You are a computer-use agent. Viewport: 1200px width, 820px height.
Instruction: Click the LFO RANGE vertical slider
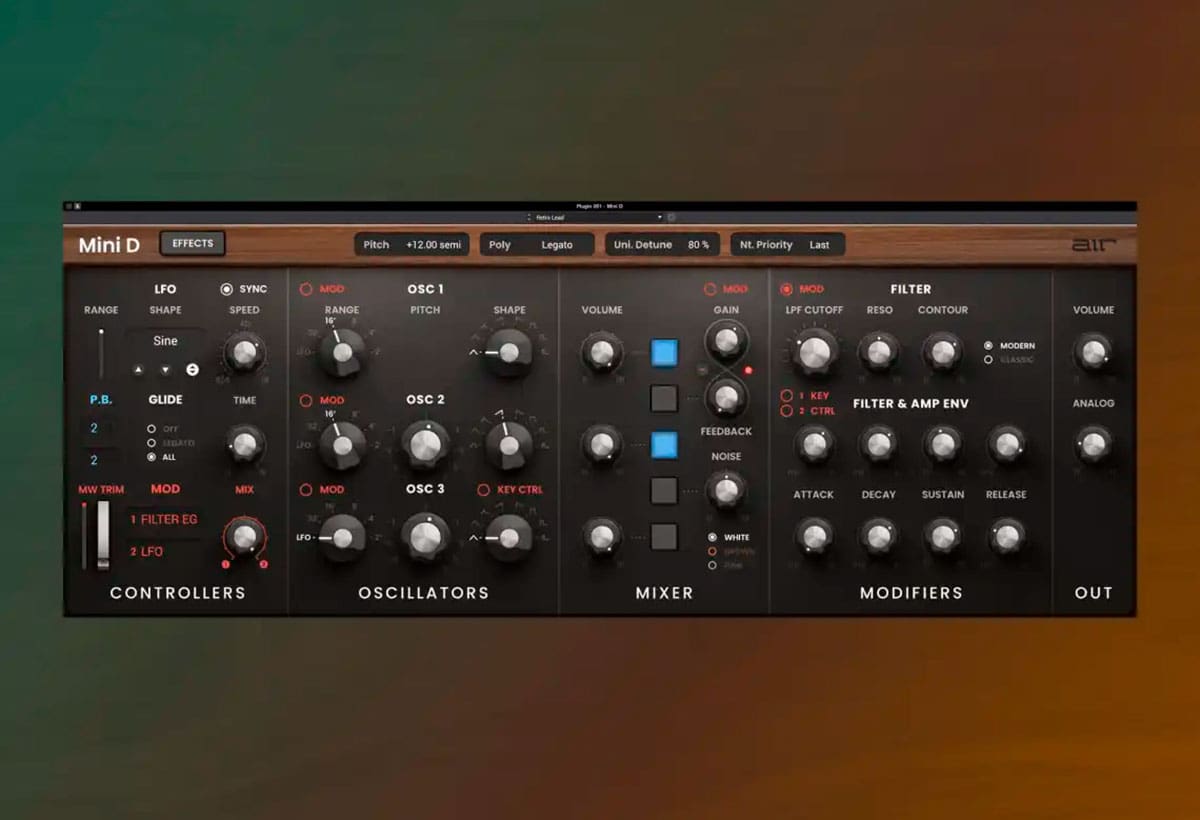point(101,353)
